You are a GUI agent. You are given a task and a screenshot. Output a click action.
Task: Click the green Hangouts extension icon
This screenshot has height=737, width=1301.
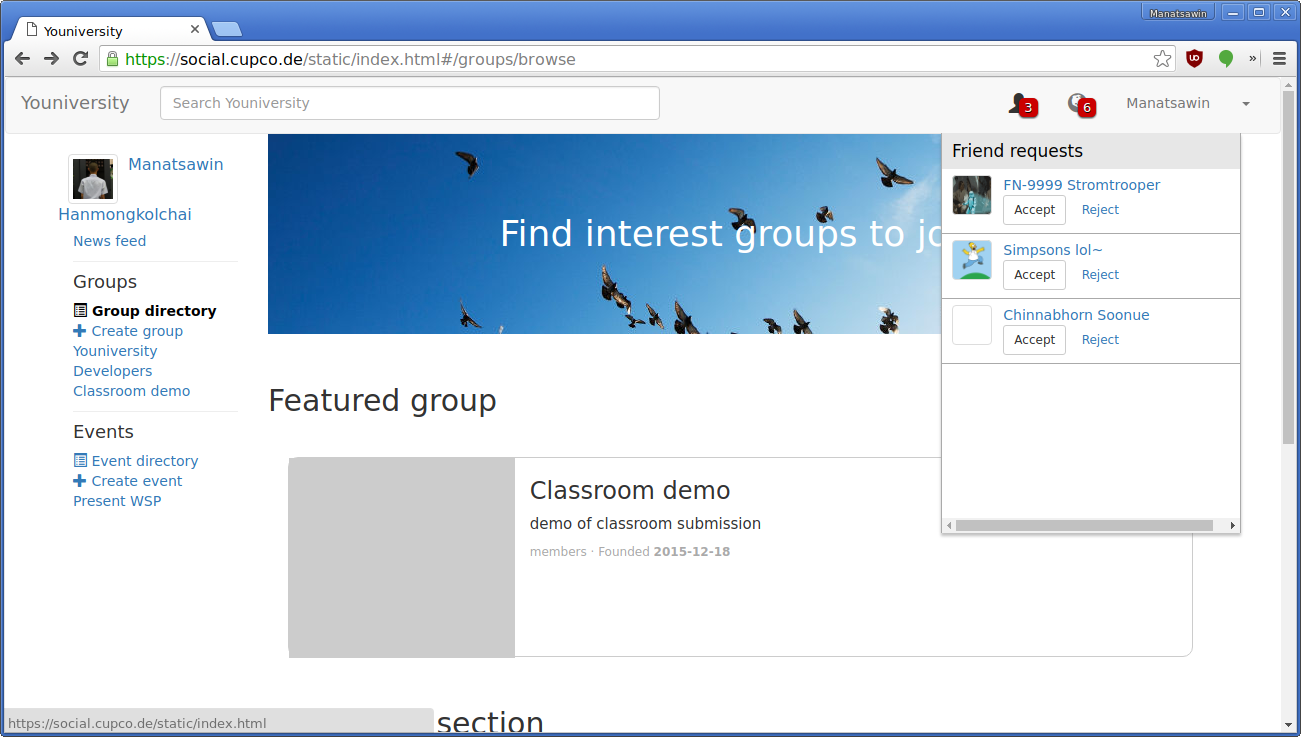[x=1225, y=59]
